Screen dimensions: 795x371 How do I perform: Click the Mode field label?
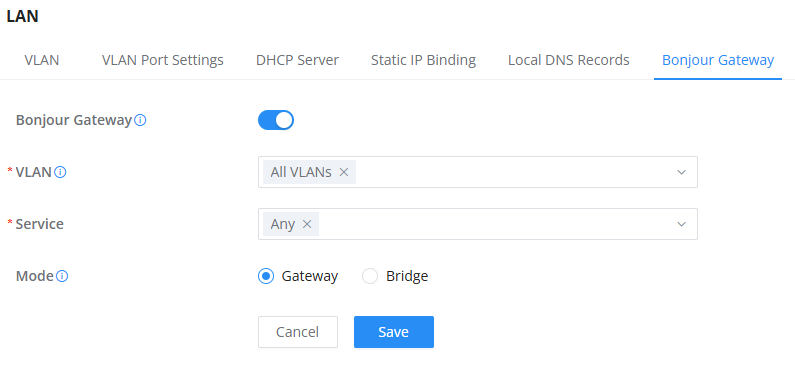pos(34,276)
